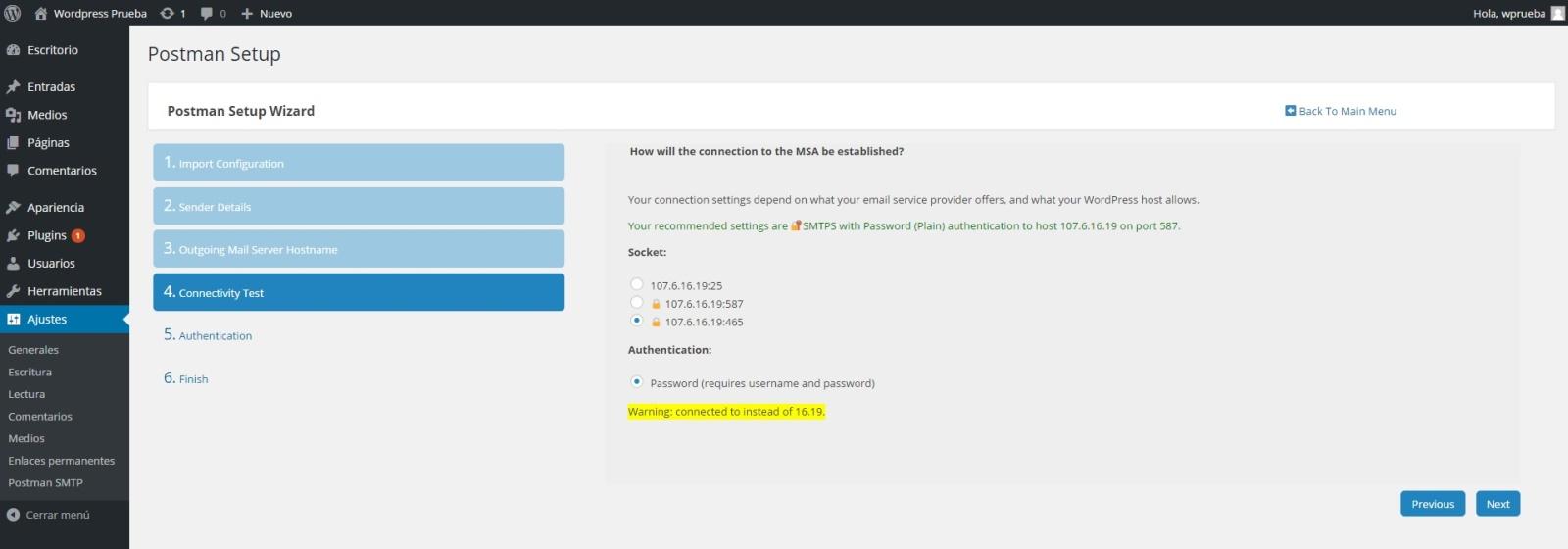1568x549 pixels.
Task: Go to step 1 Import Configuration
Action: (359, 163)
